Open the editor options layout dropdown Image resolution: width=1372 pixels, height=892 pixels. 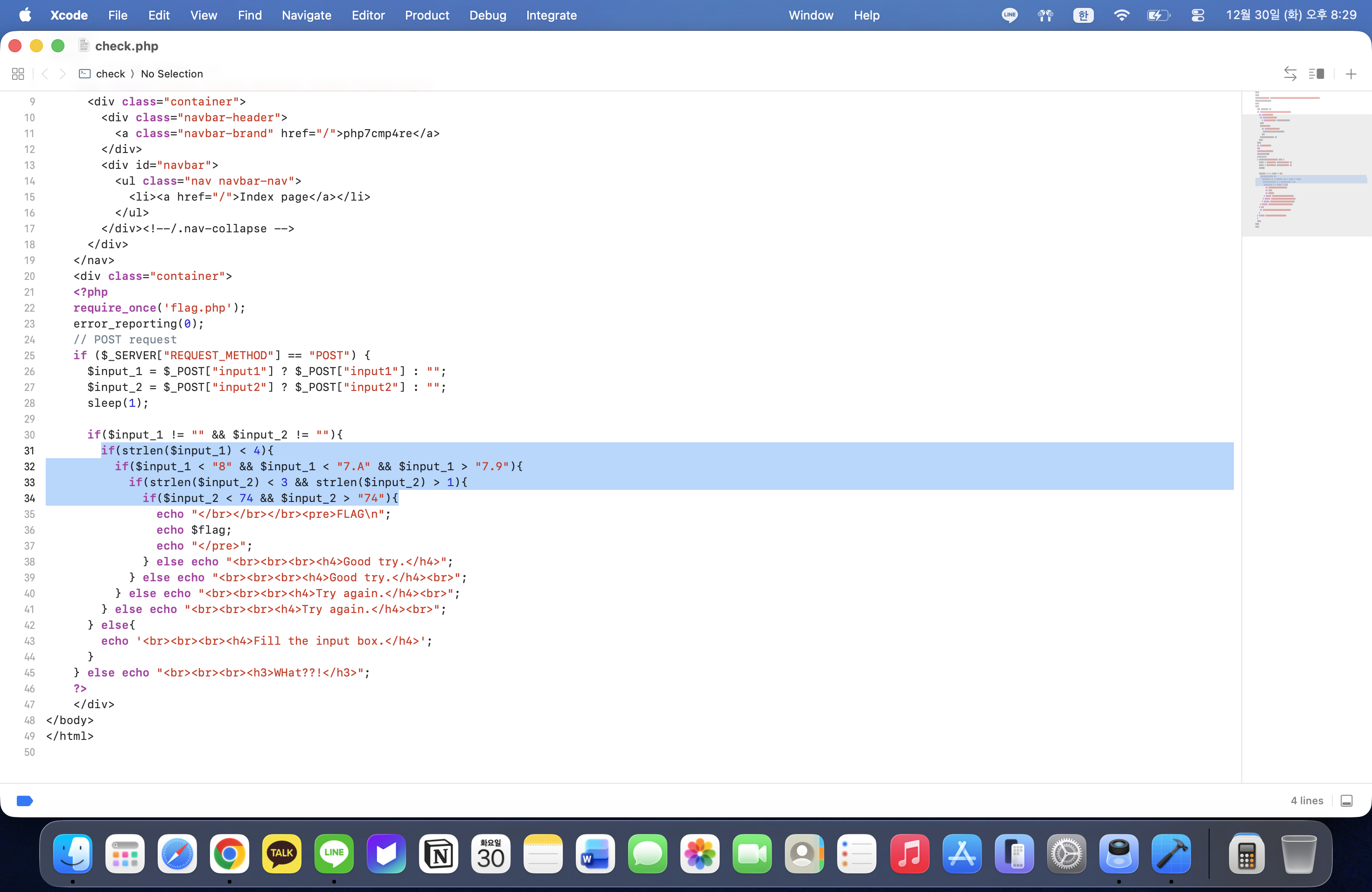(x=1316, y=74)
